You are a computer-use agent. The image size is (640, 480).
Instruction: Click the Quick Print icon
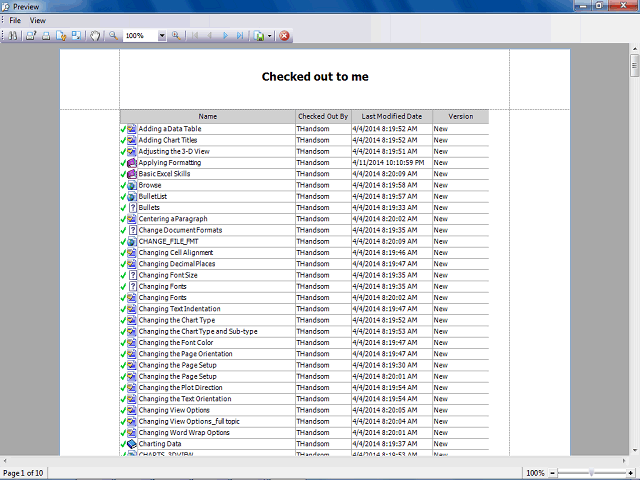click(x=46, y=36)
